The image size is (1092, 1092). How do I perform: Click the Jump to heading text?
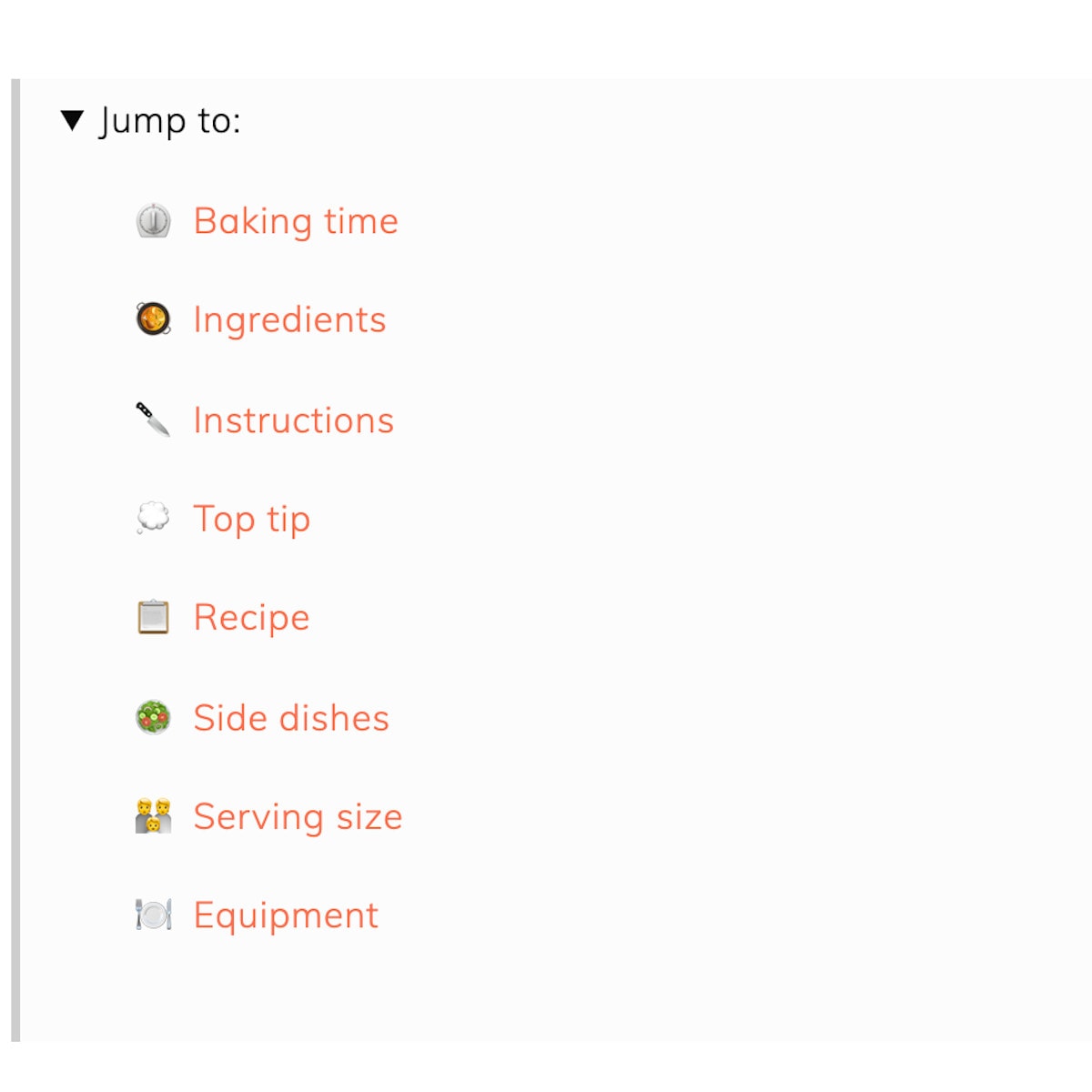pyautogui.click(x=171, y=119)
